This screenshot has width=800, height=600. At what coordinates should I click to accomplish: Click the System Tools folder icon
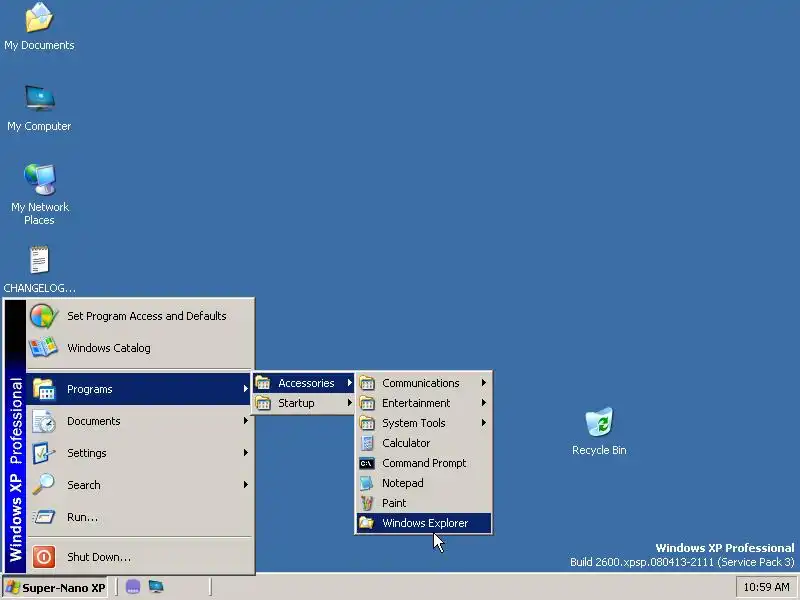point(367,423)
